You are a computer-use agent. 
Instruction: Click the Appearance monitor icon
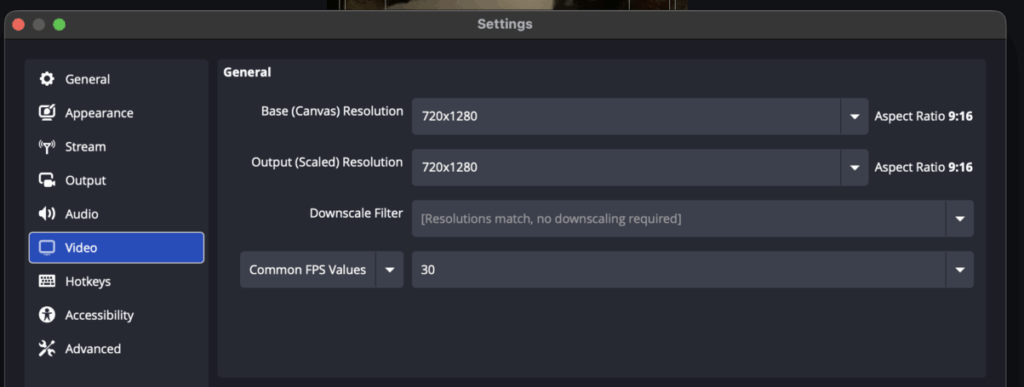tap(46, 113)
